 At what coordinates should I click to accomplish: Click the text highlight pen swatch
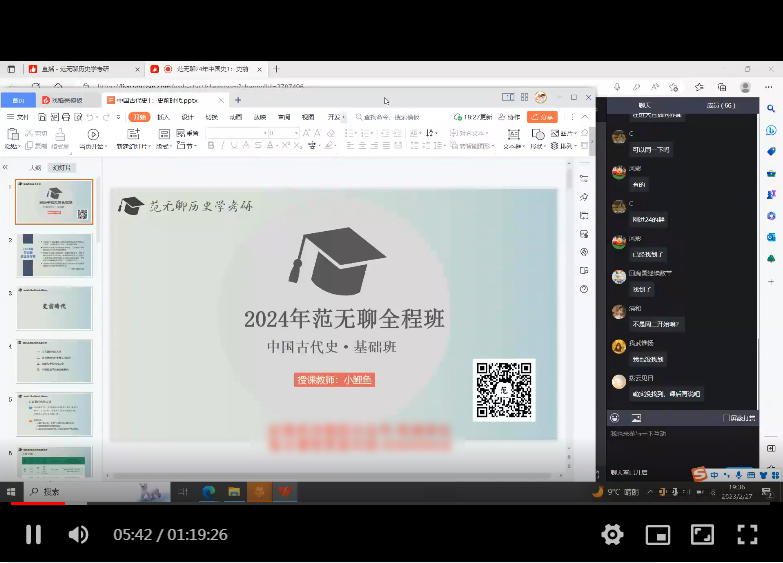[328, 145]
